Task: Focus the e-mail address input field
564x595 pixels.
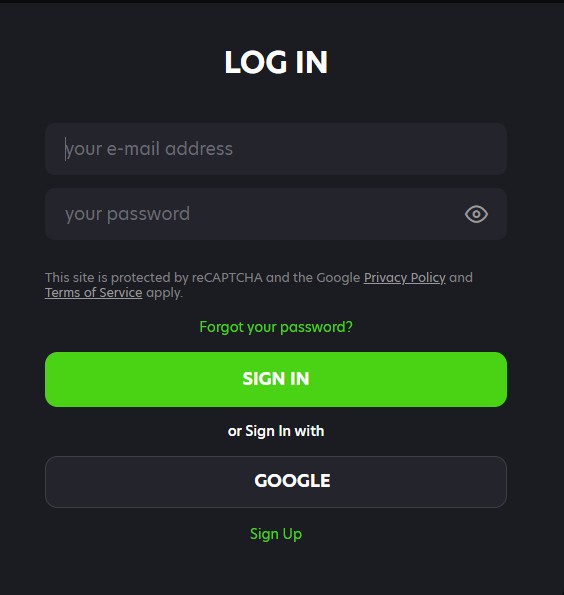Action: [x=276, y=149]
